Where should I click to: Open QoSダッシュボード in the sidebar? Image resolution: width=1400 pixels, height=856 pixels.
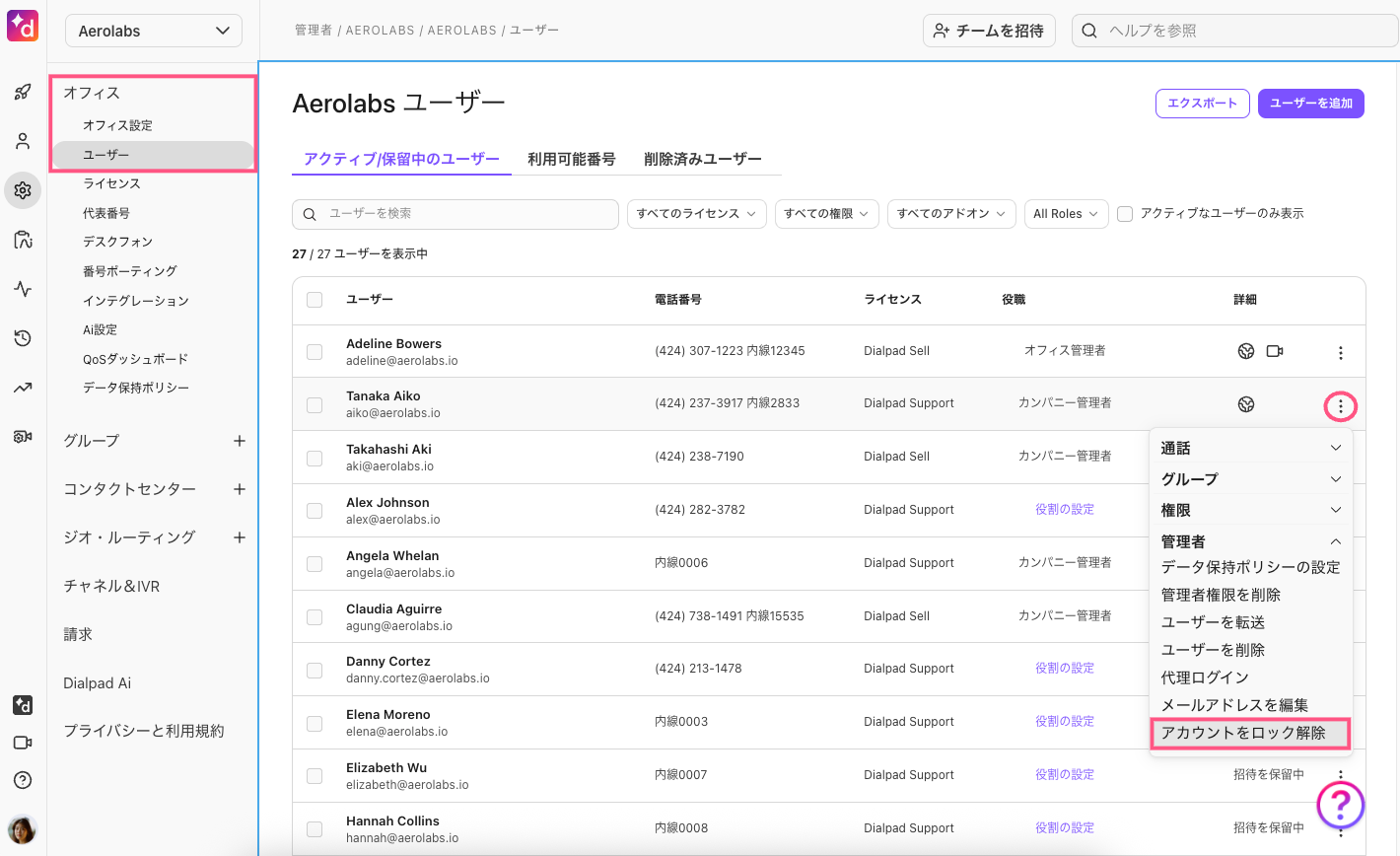pyautogui.click(x=135, y=359)
